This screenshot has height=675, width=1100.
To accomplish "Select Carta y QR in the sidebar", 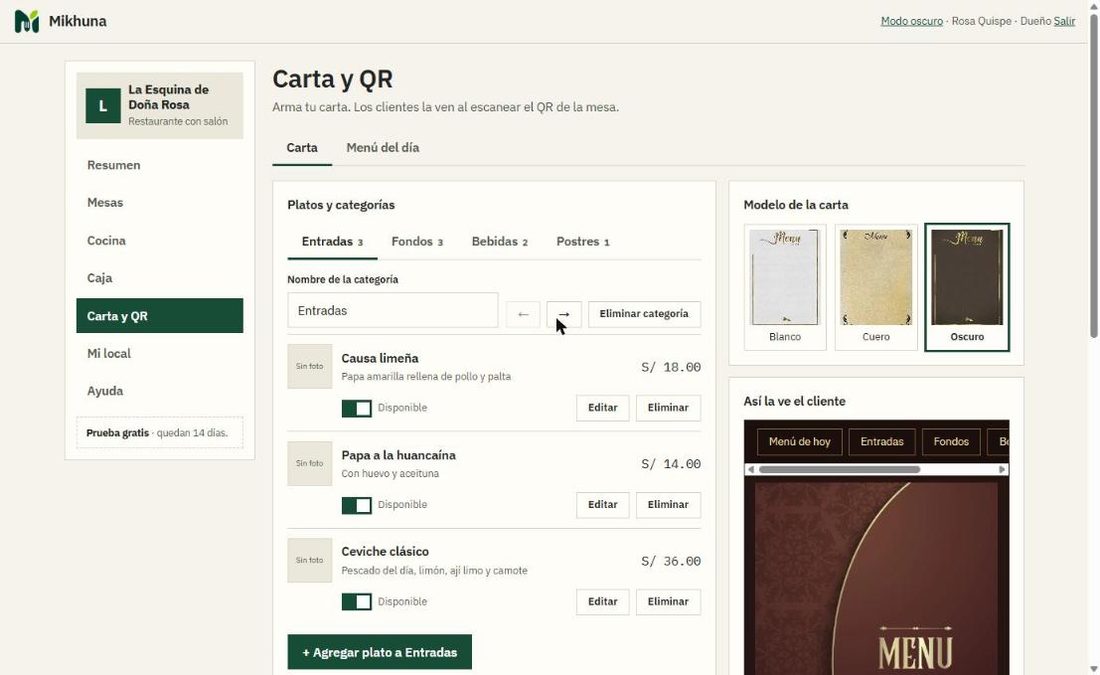I will coord(160,316).
